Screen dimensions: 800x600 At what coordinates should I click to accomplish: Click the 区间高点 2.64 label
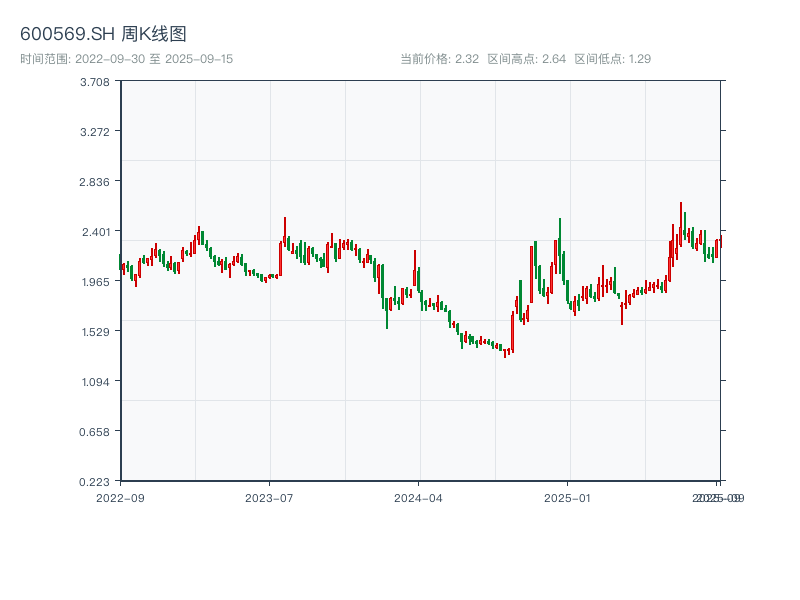click(526, 59)
